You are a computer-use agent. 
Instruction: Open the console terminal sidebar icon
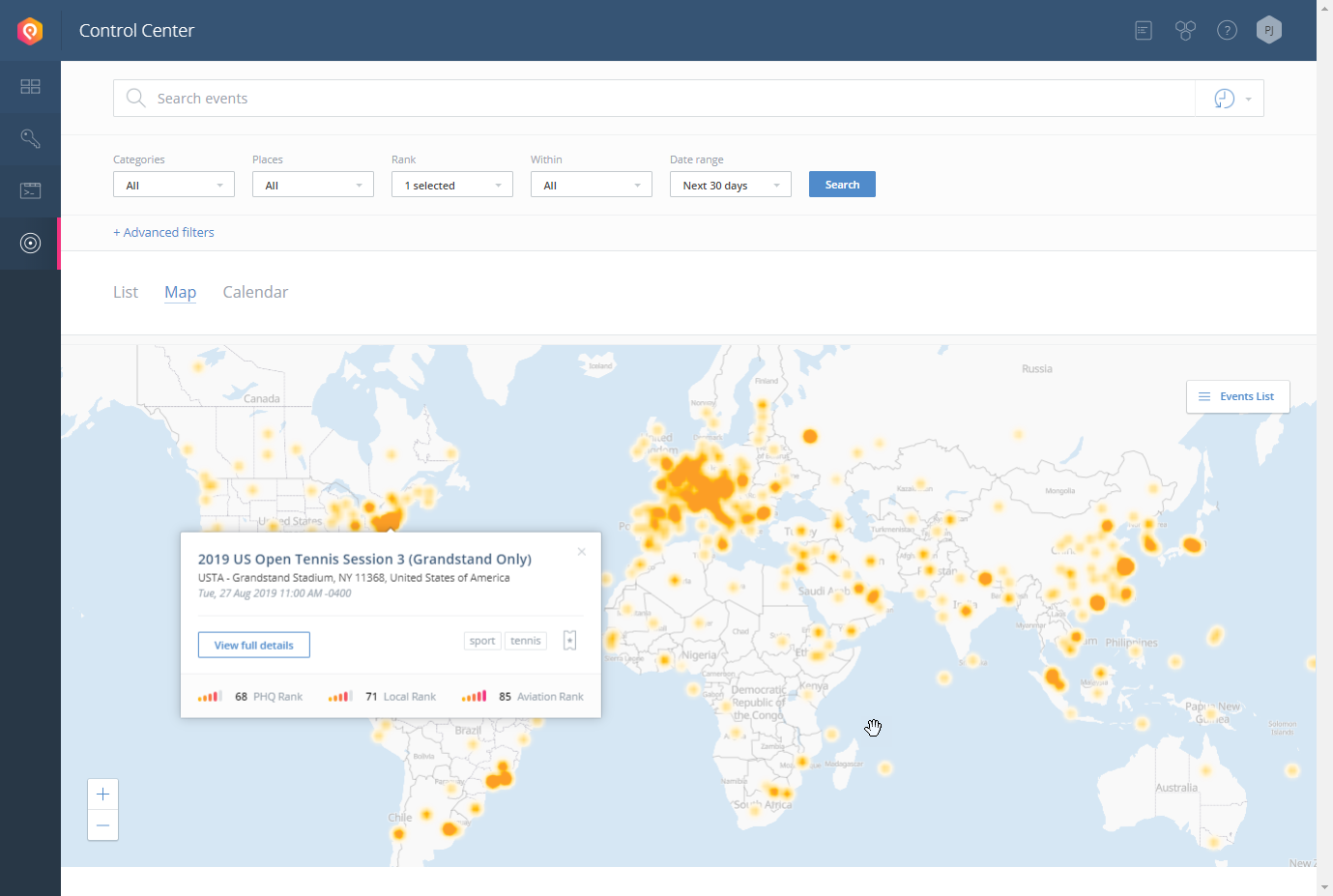(x=30, y=190)
